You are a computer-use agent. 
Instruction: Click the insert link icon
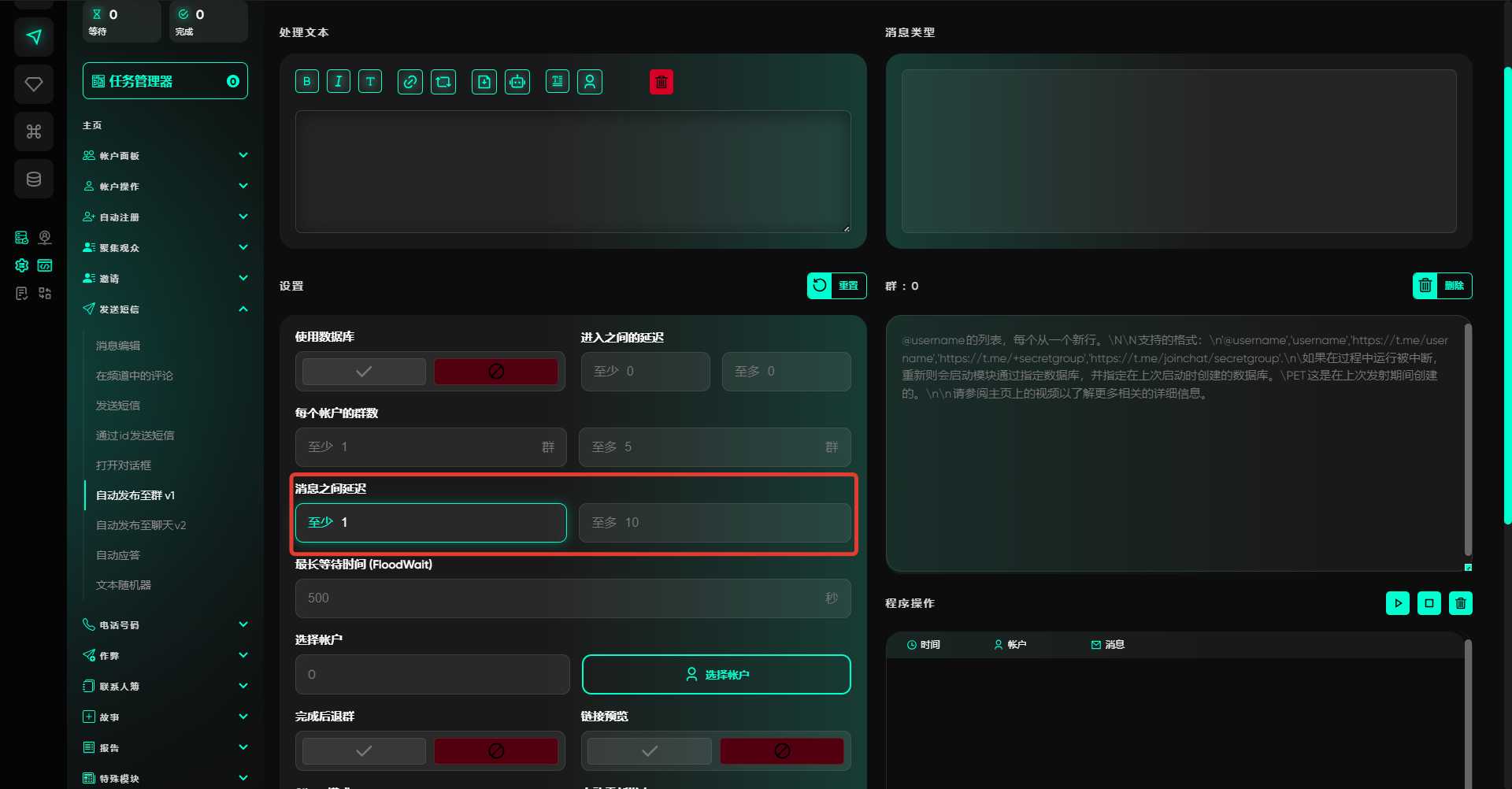coord(409,82)
